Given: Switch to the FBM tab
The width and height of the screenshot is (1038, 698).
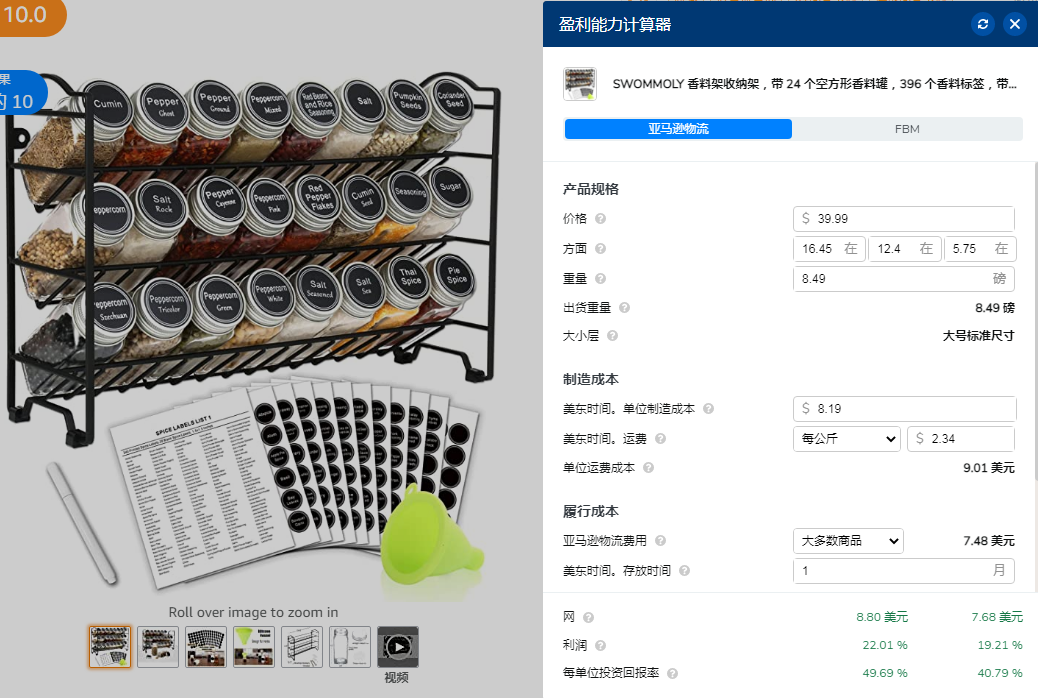Looking at the screenshot, I should point(907,129).
